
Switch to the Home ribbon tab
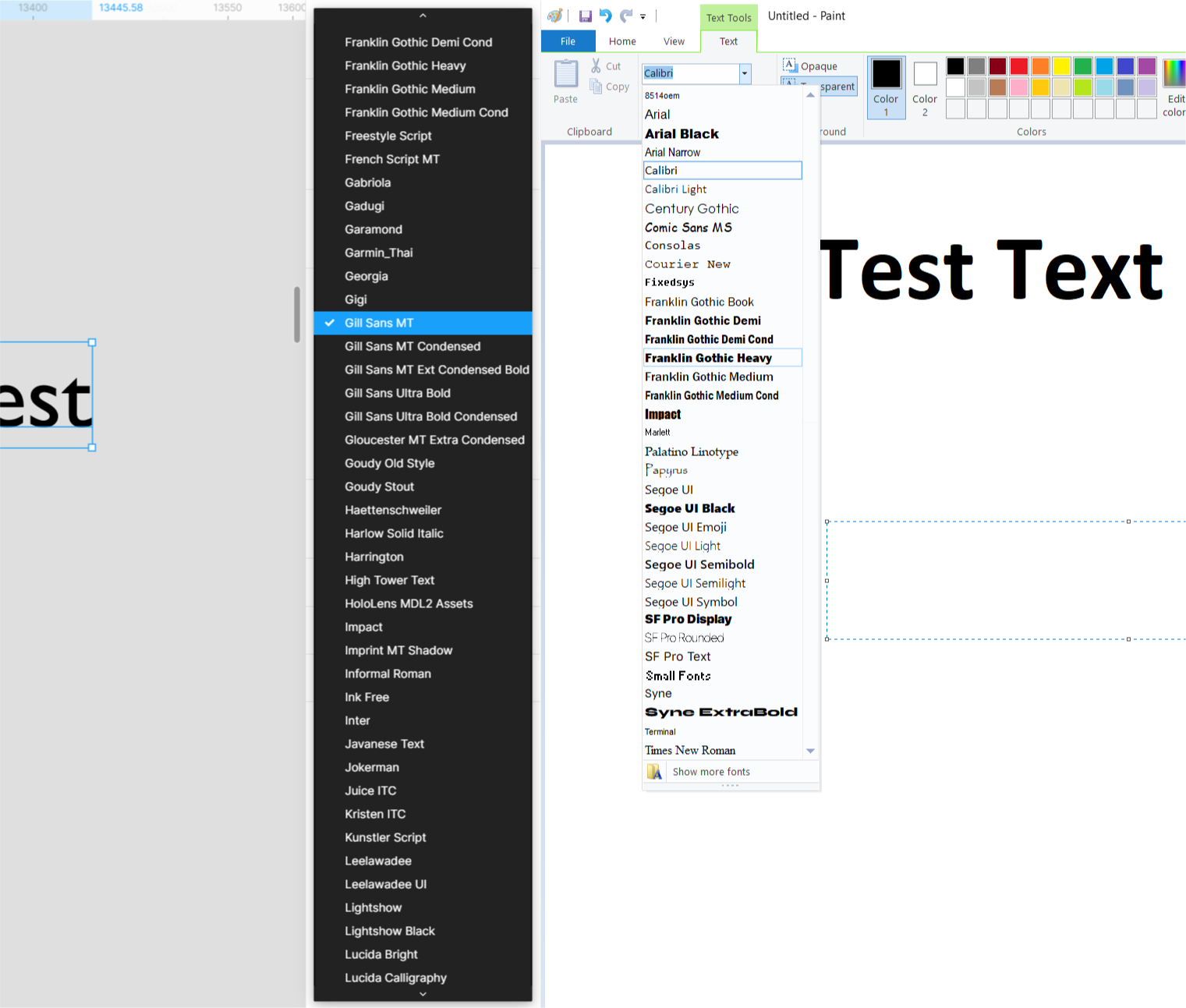(622, 41)
